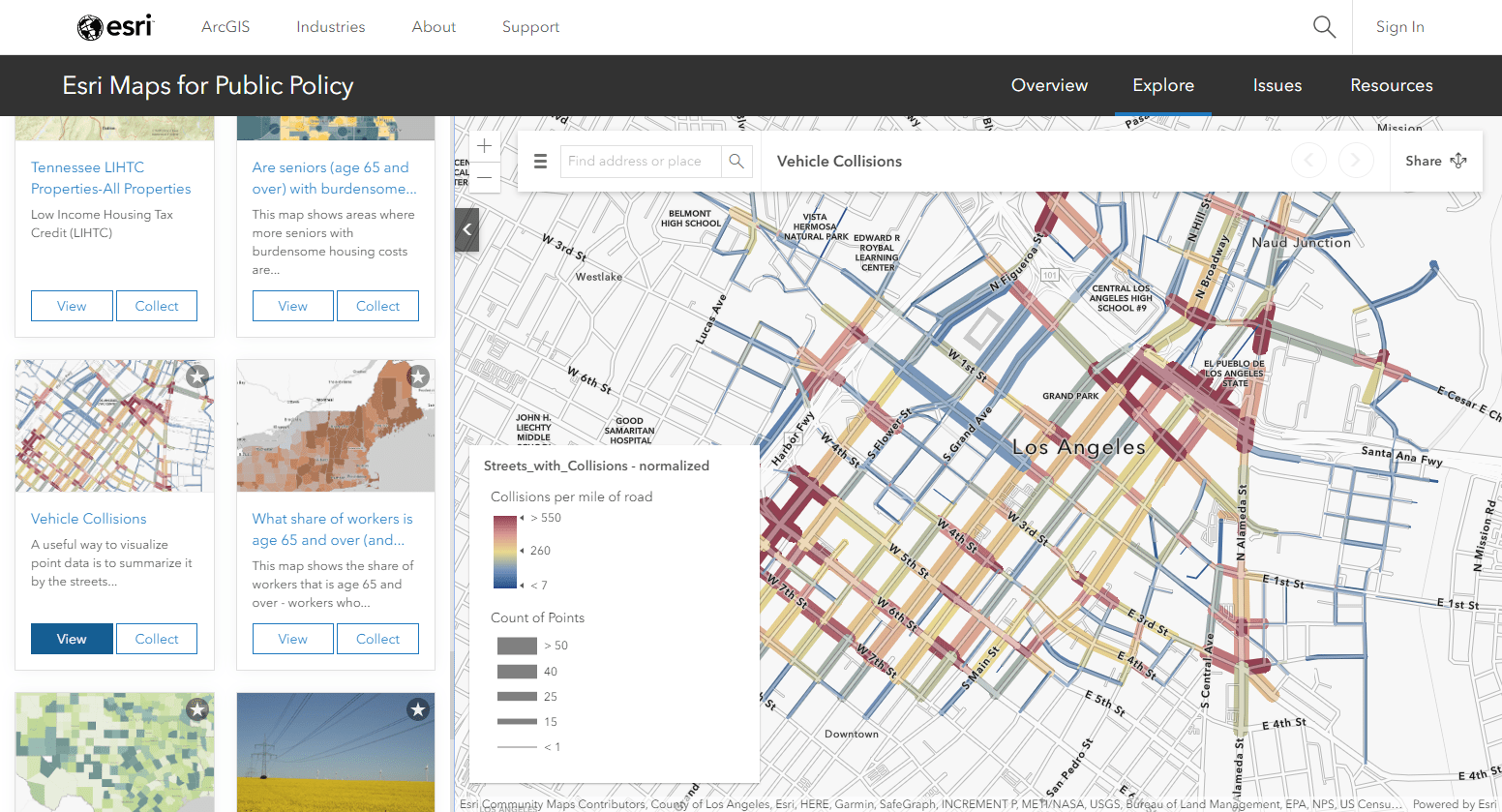Viewport: 1502px width, 812px height.
Task: Click the Esri Maps for Public Policy title
Action: [208, 85]
